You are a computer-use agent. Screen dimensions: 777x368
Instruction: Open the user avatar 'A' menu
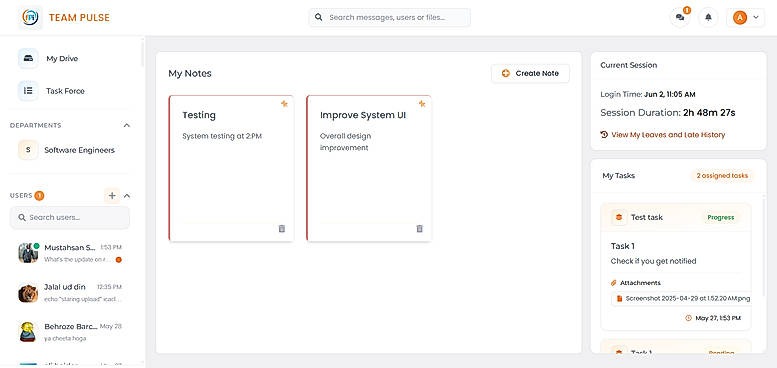(x=745, y=17)
